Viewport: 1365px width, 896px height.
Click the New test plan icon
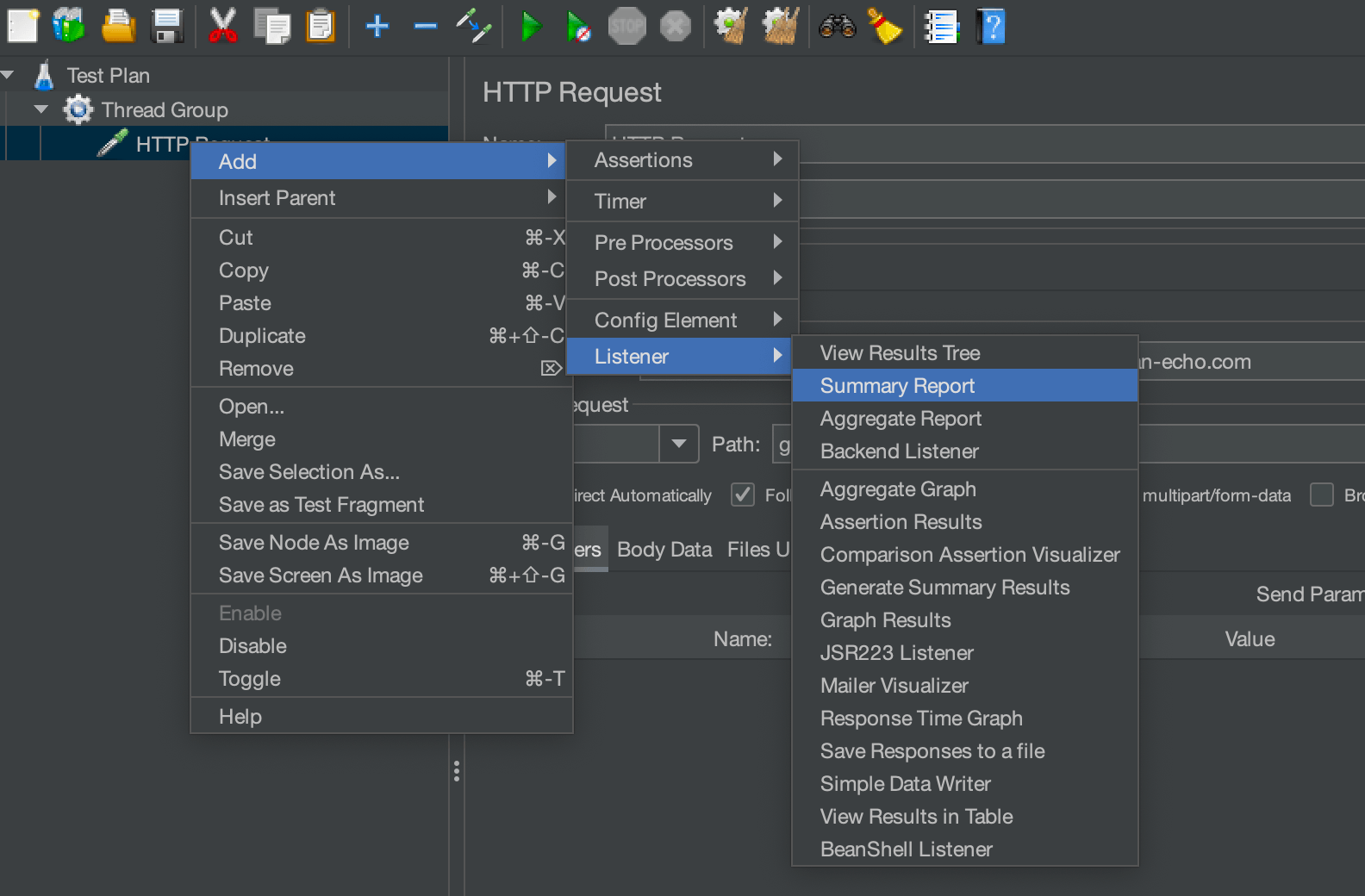pyautogui.click(x=23, y=26)
